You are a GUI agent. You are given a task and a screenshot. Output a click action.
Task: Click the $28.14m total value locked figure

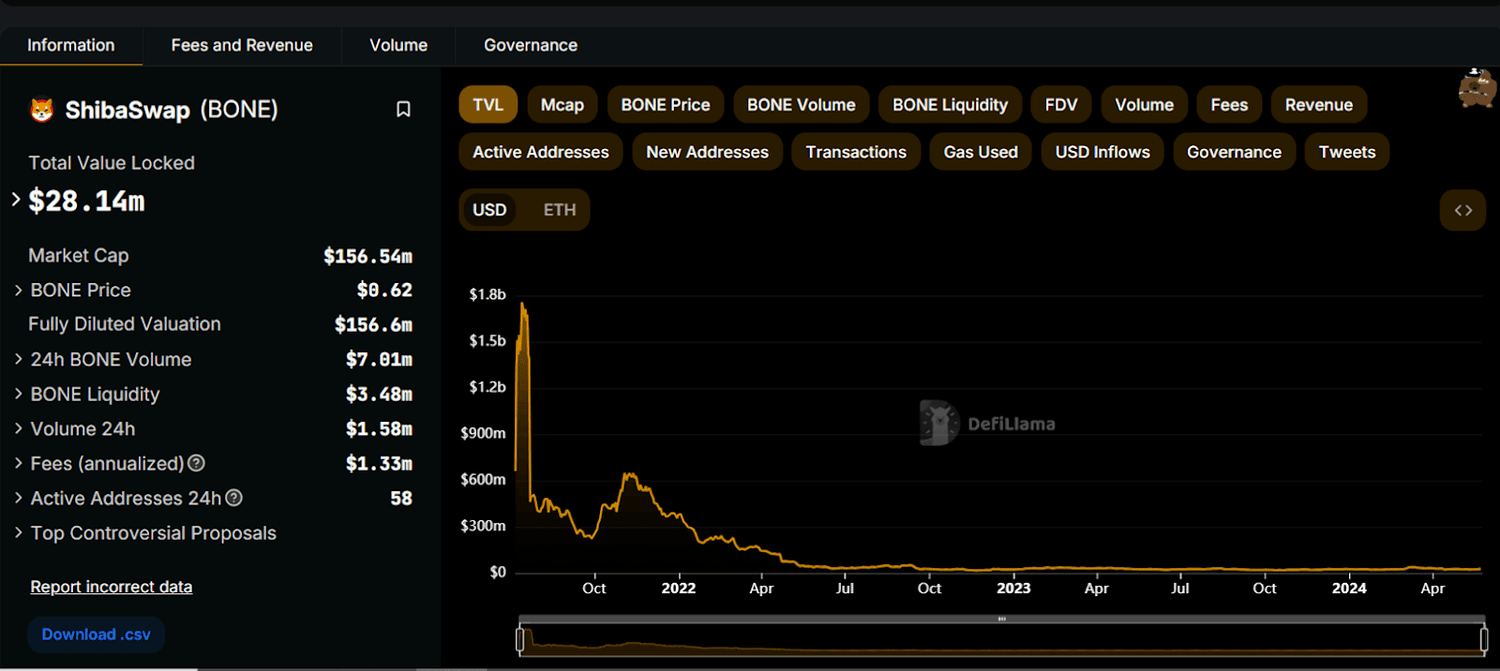[87, 201]
